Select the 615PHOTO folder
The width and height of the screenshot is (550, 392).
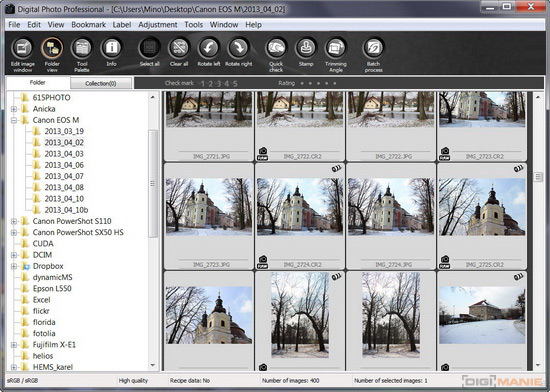coord(51,98)
